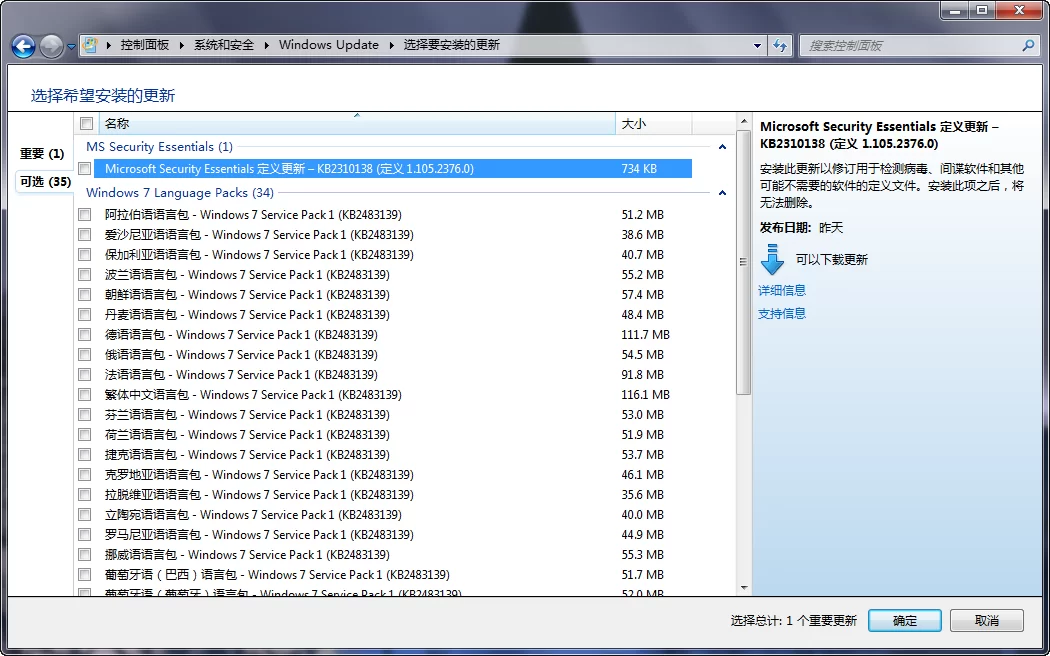This screenshot has width=1050, height=656.
Task: Check the 朝鲜语语言包 checkbox
Action: [84, 295]
